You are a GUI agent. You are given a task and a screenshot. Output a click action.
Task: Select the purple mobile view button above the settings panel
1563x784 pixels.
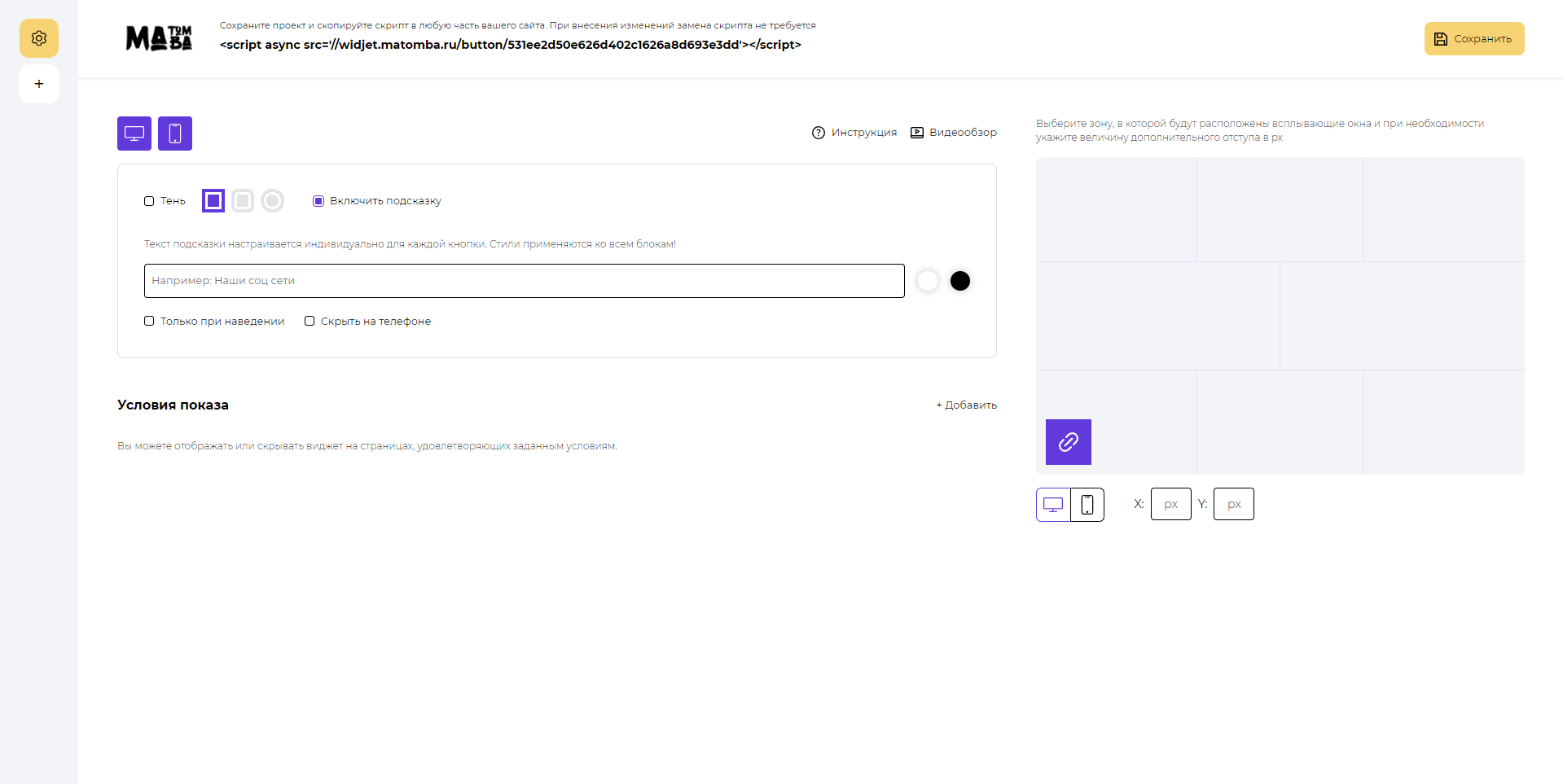[175, 134]
